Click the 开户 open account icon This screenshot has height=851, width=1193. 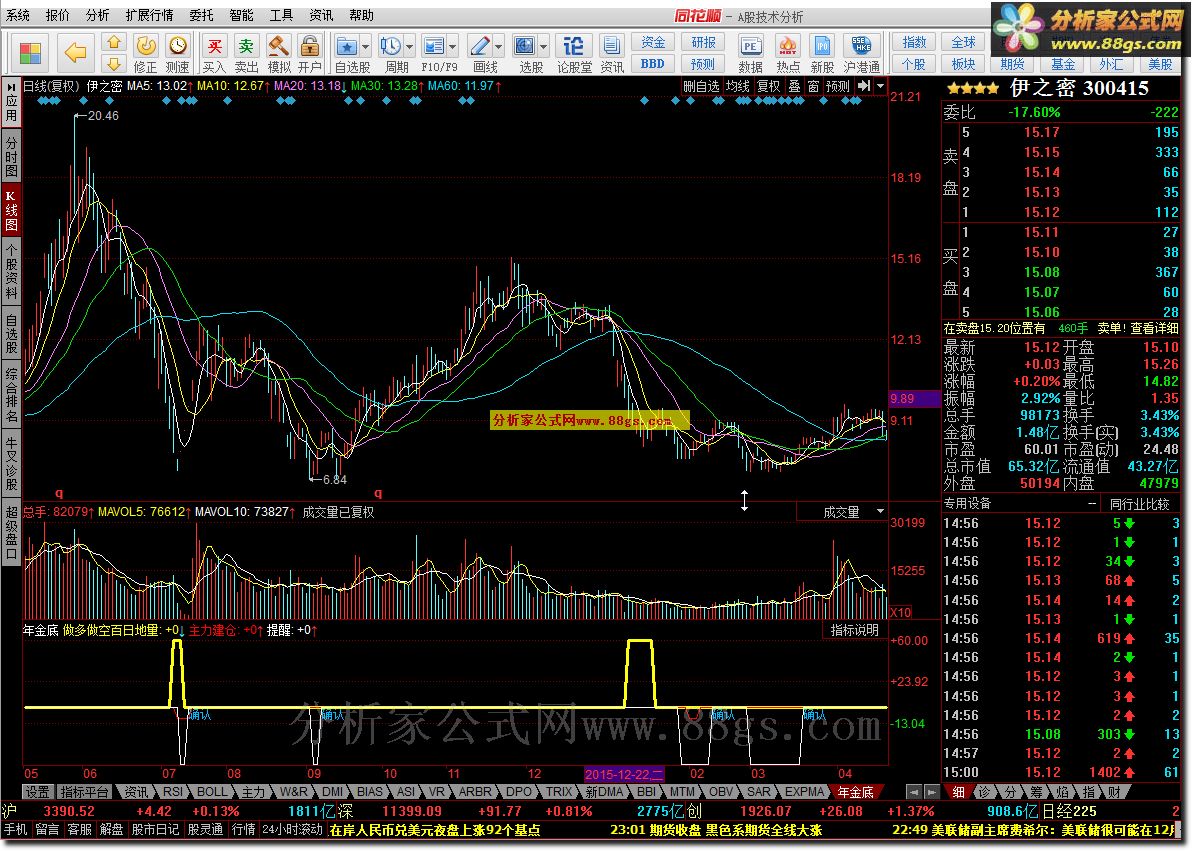pyautogui.click(x=310, y=54)
